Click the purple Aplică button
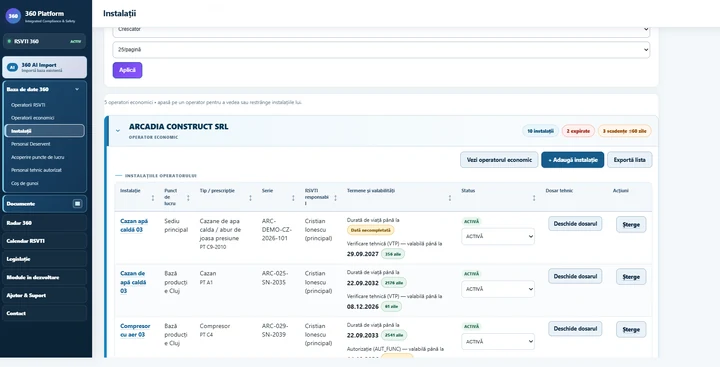Screen dimensions: 720x367 point(127,70)
